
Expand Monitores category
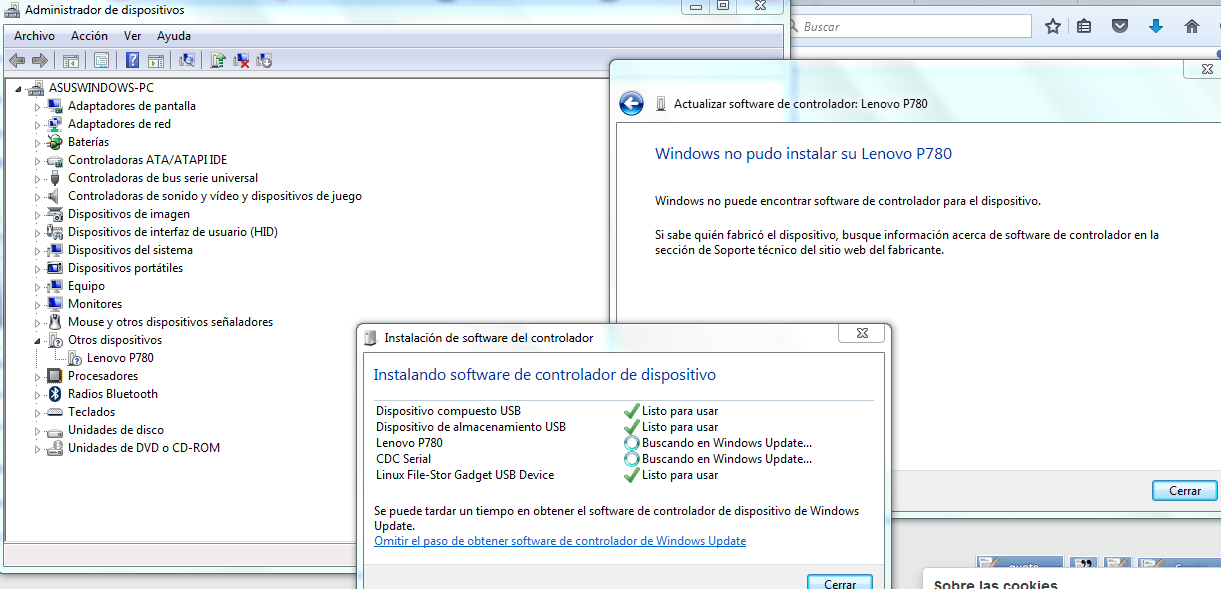point(39,304)
